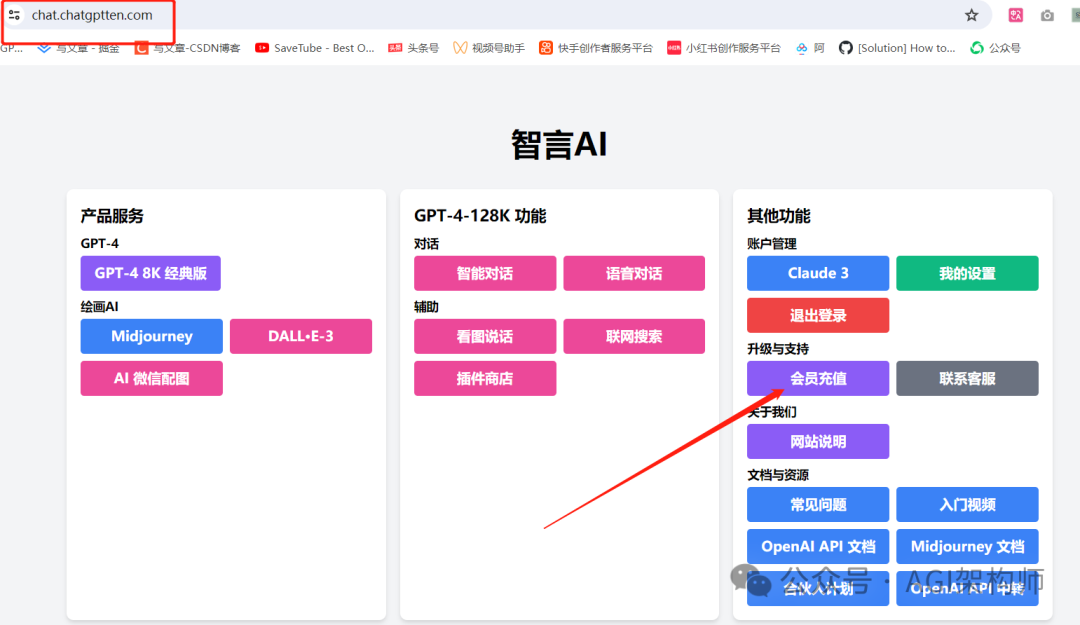
Task: Open 常见问题 FAQ
Action: pos(818,504)
